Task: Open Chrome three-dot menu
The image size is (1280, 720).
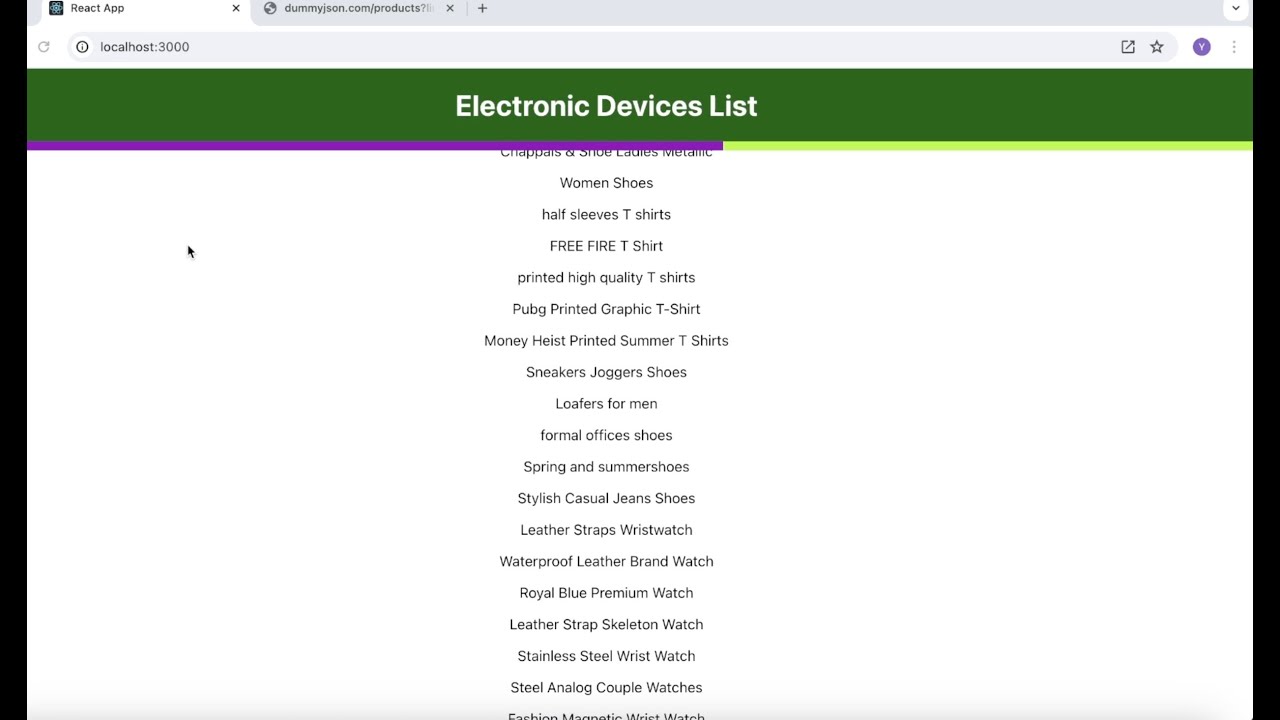Action: 1234,47
